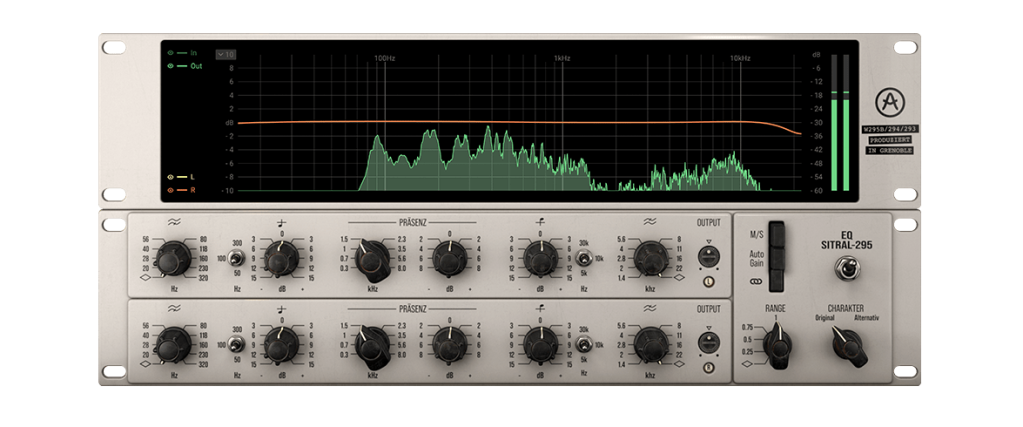Flip the bottom row 30k/10k/5k Hz switch
Screen dimensions: 1023x427
584,345
